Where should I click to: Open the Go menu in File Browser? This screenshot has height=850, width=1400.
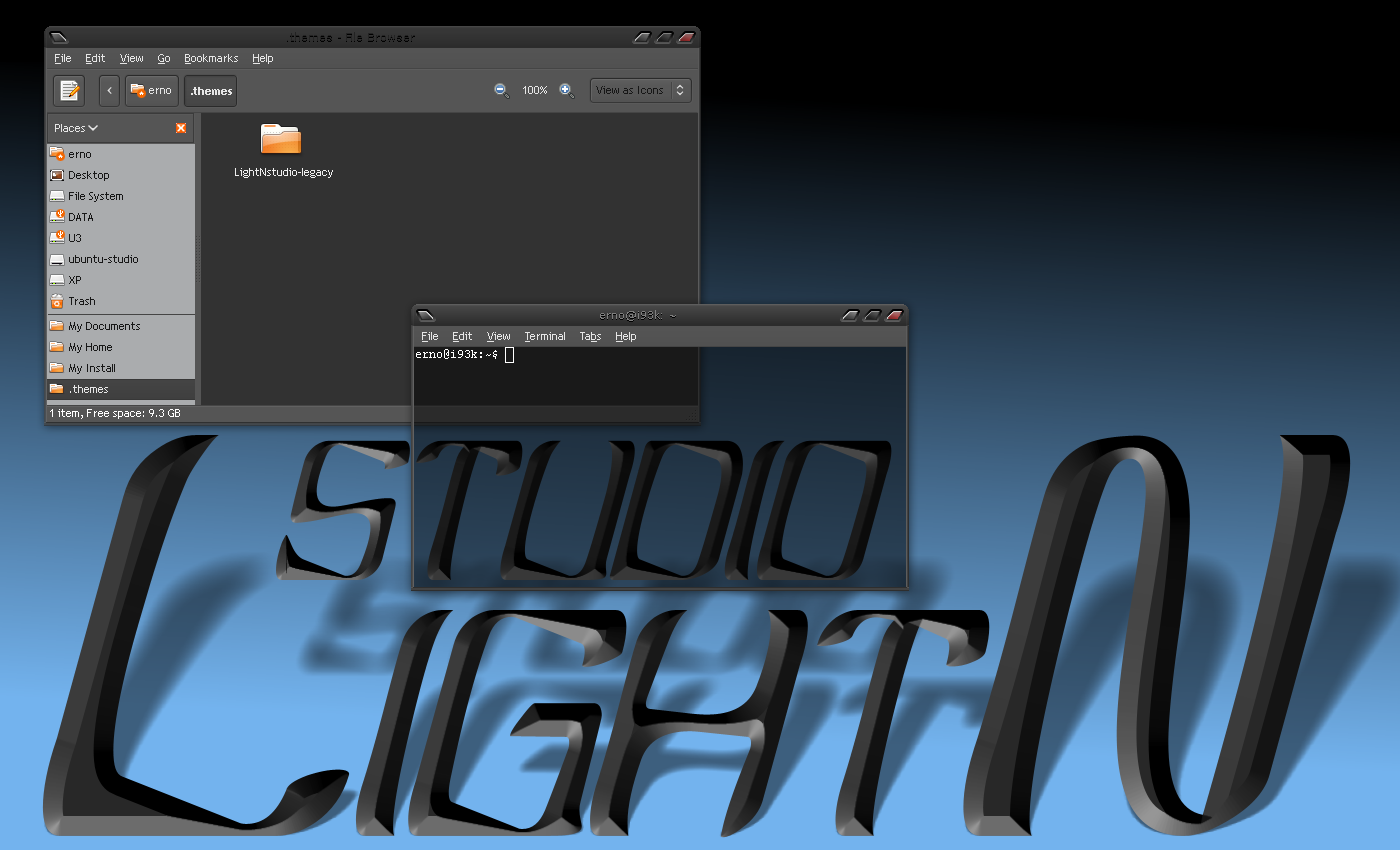coord(164,59)
